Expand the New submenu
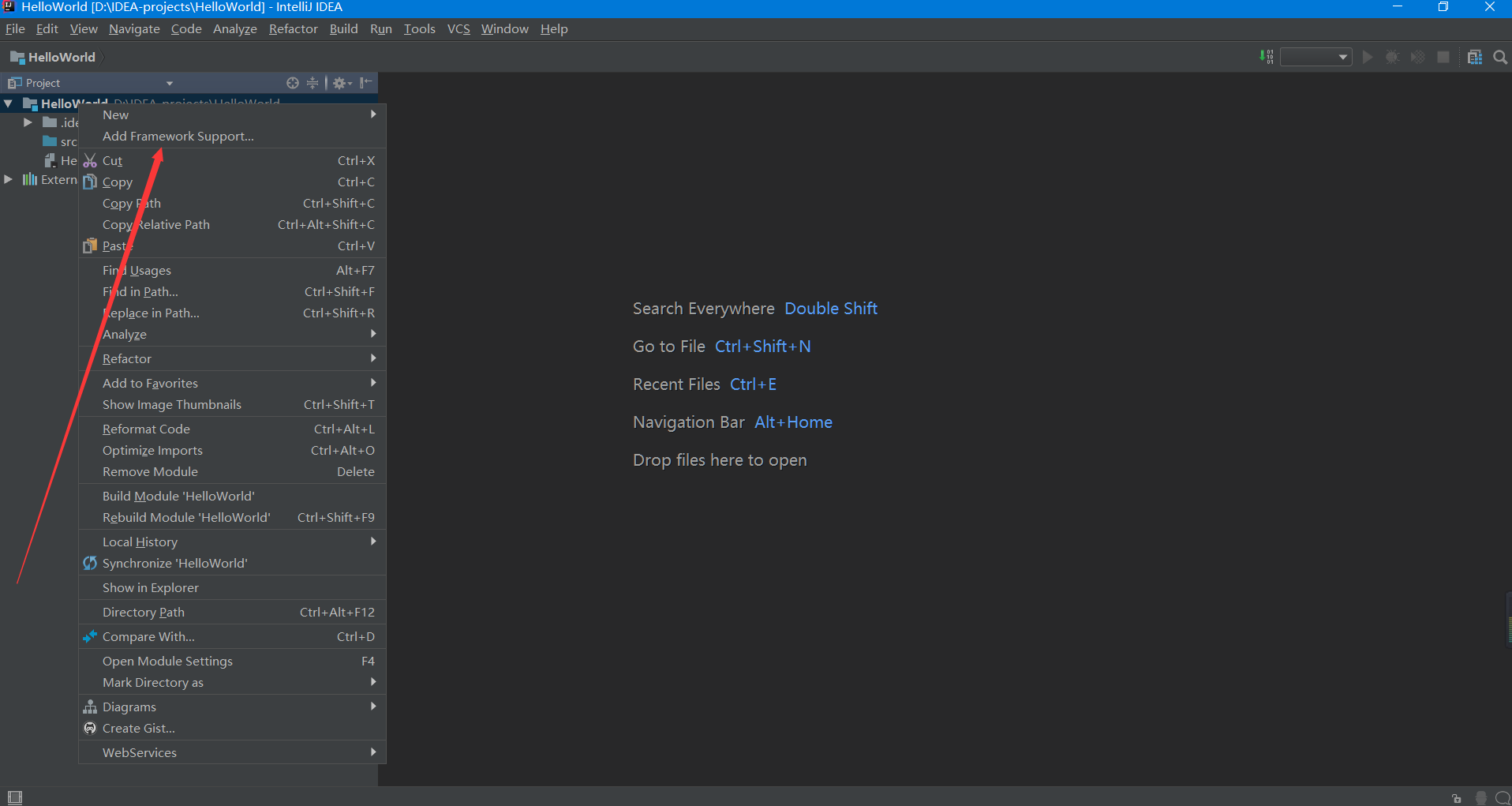Image resolution: width=1512 pixels, height=806 pixels. pyautogui.click(x=232, y=114)
